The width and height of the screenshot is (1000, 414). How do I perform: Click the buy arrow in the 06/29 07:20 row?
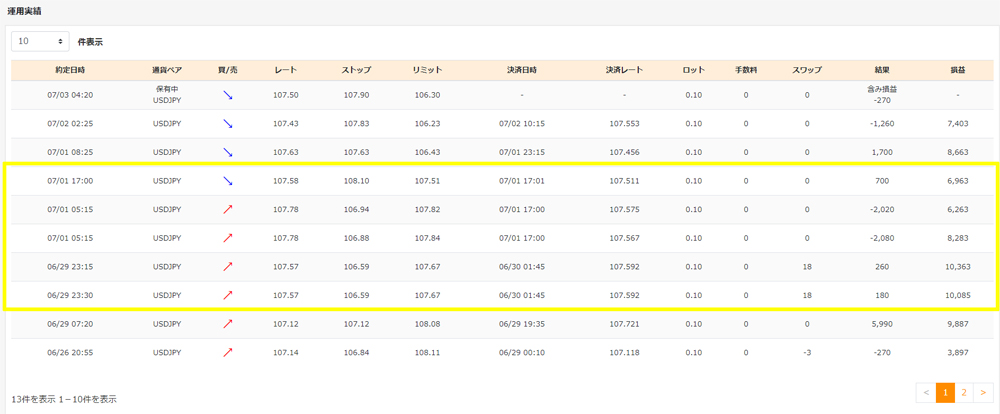coord(228,324)
